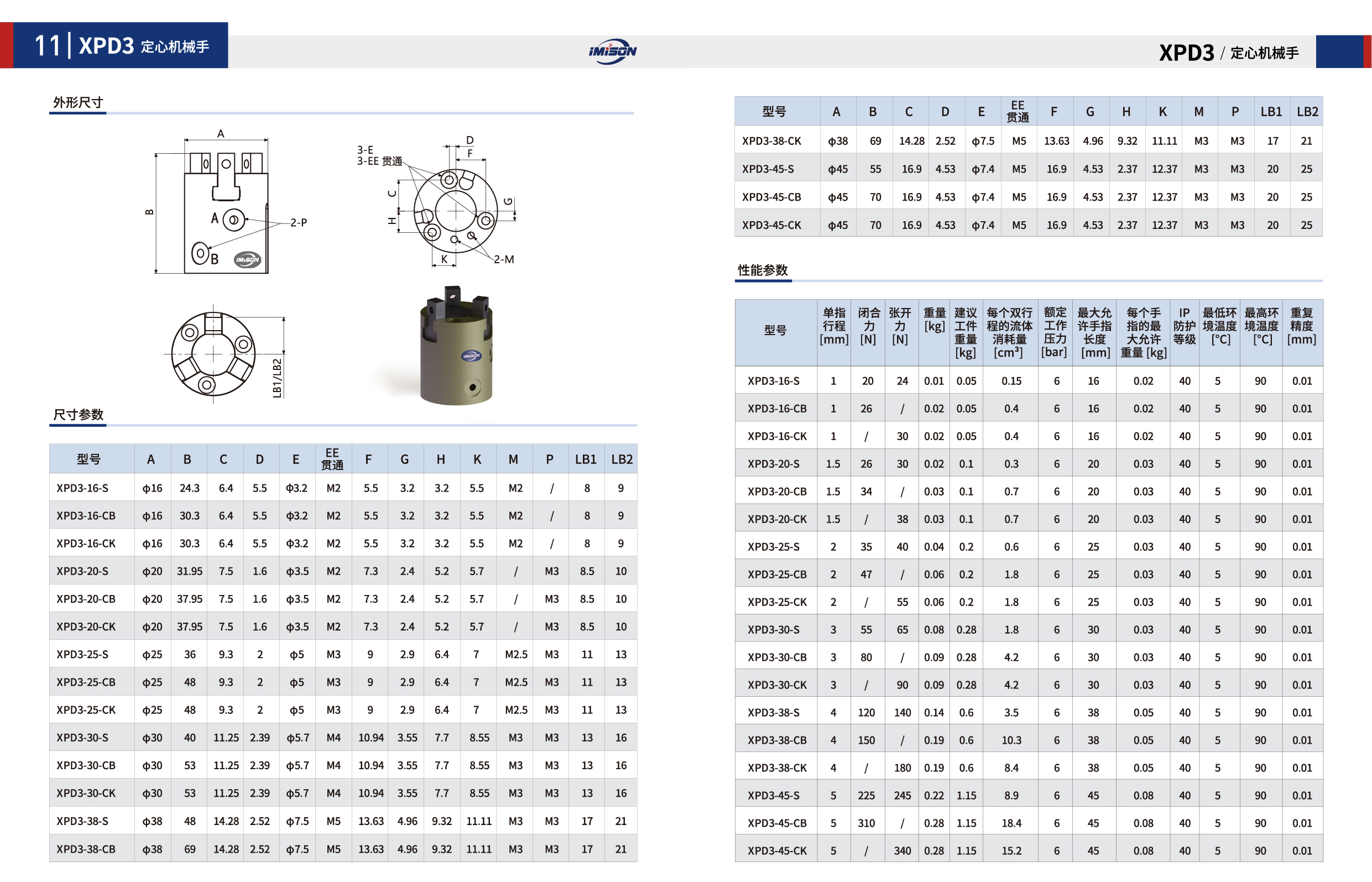Click 'XPD3-38-S' in the left dimension table
Viewport: 1372px width, 882px height.
(x=82, y=821)
